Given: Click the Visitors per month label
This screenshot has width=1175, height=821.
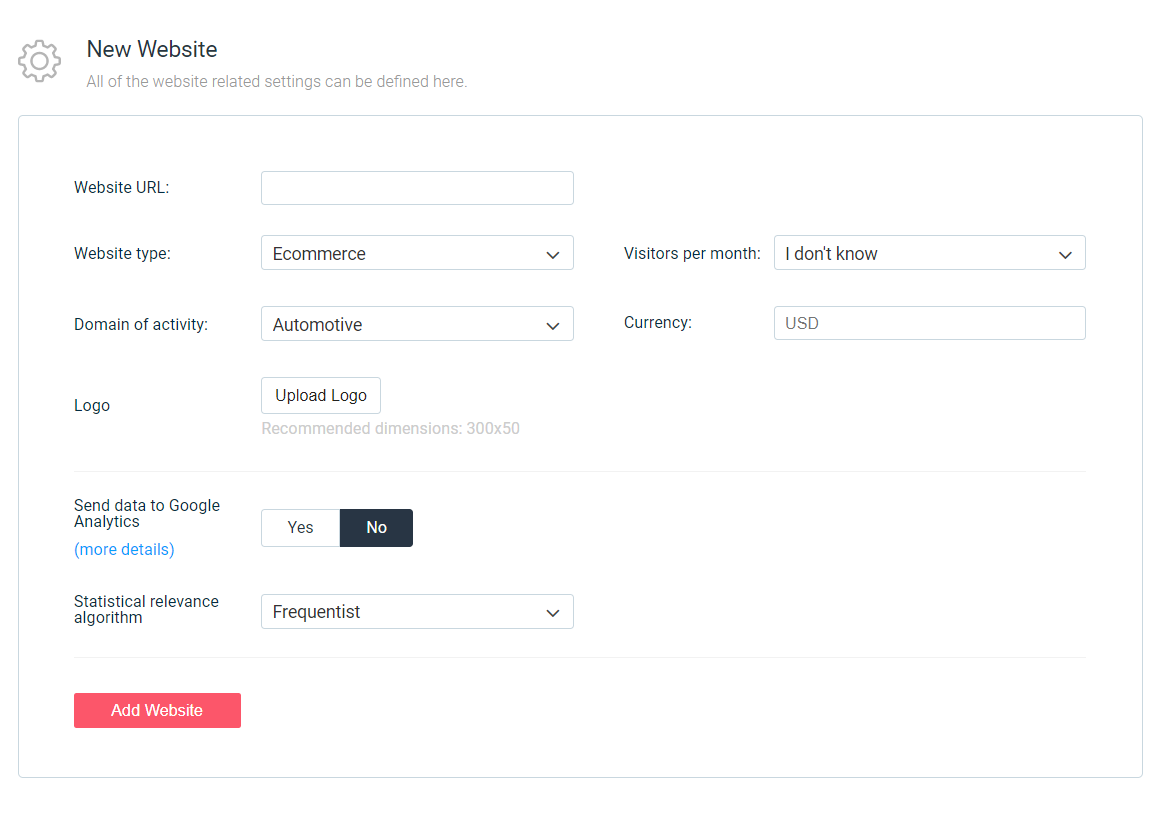Looking at the screenshot, I should (691, 253).
